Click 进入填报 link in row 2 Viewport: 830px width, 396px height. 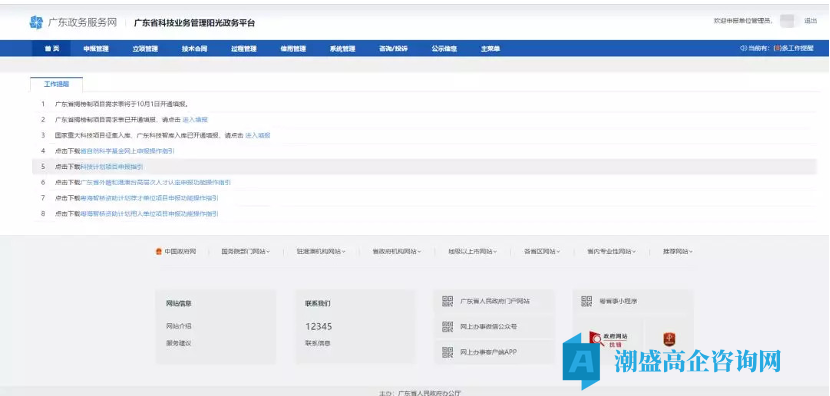[195, 120]
